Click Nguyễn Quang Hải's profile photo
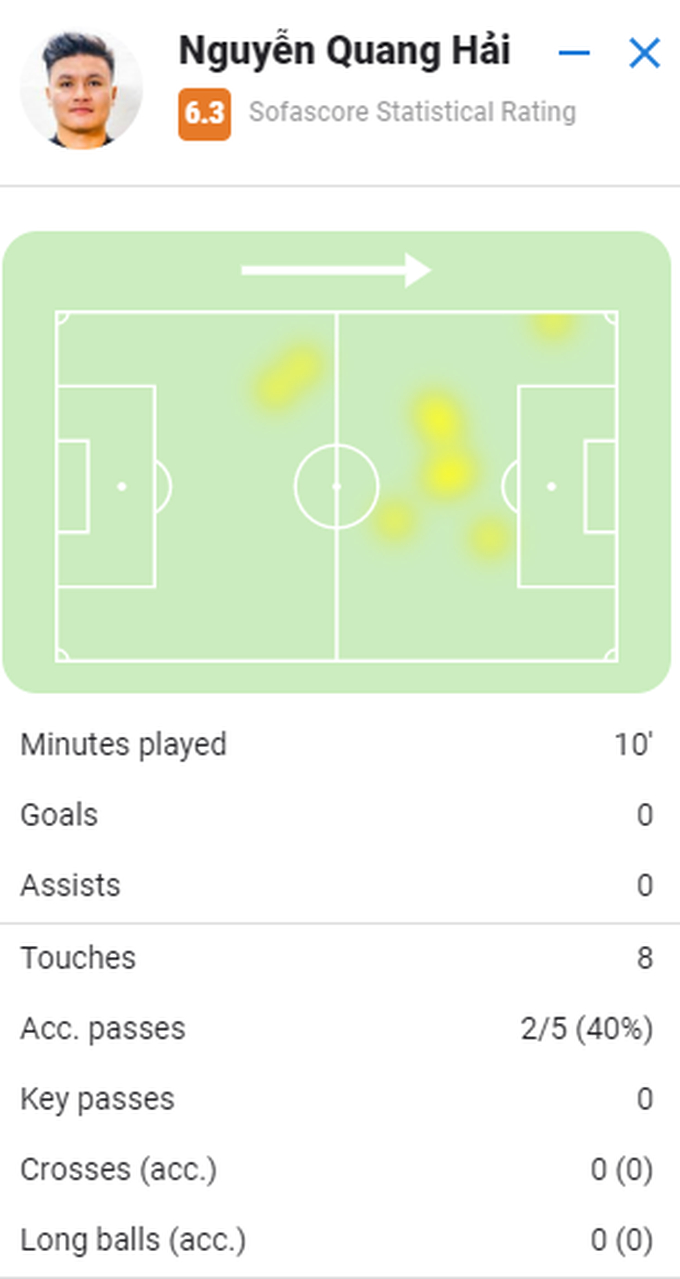Screen dimensions: 680x1279 click(81, 90)
